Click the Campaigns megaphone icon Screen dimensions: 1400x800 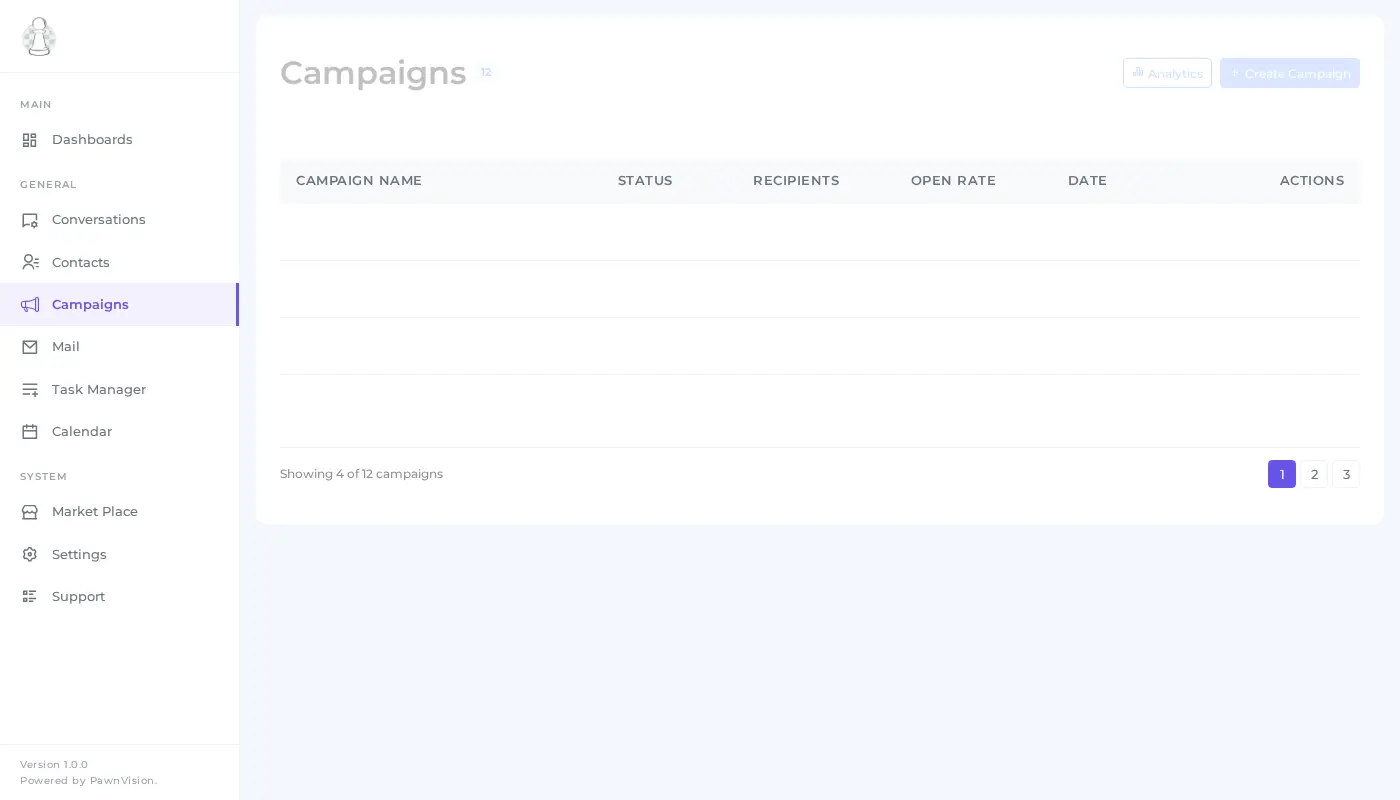(x=30, y=304)
